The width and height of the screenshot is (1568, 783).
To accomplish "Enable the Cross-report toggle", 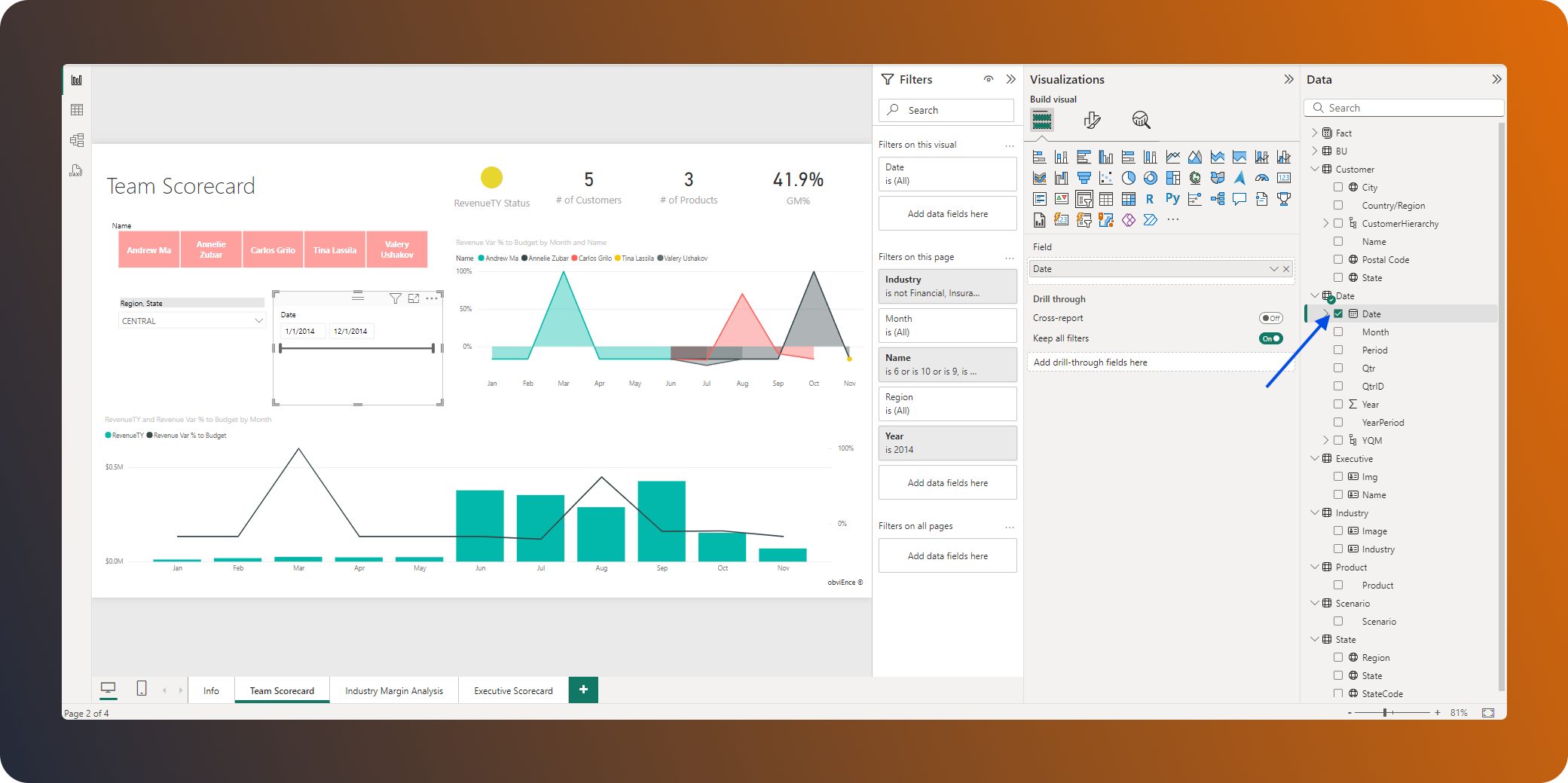I will click(1270, 317).
